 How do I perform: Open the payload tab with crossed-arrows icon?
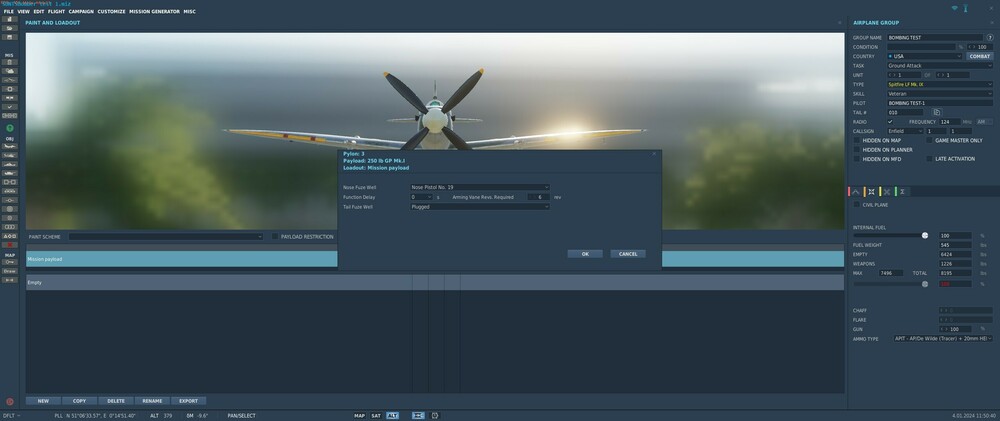(x=871, y=191)
